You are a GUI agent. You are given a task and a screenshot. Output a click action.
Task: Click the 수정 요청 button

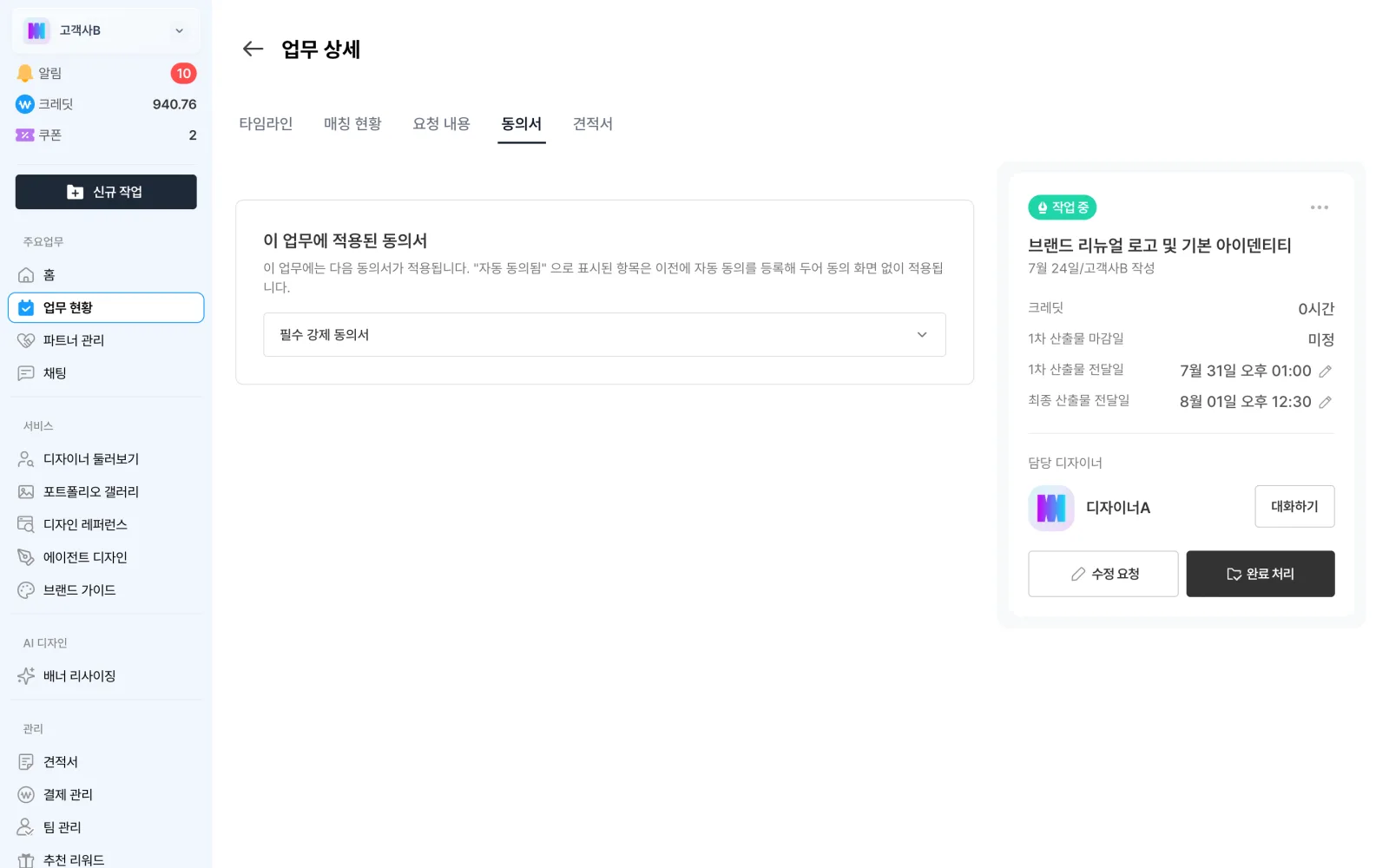[1103, 574]
